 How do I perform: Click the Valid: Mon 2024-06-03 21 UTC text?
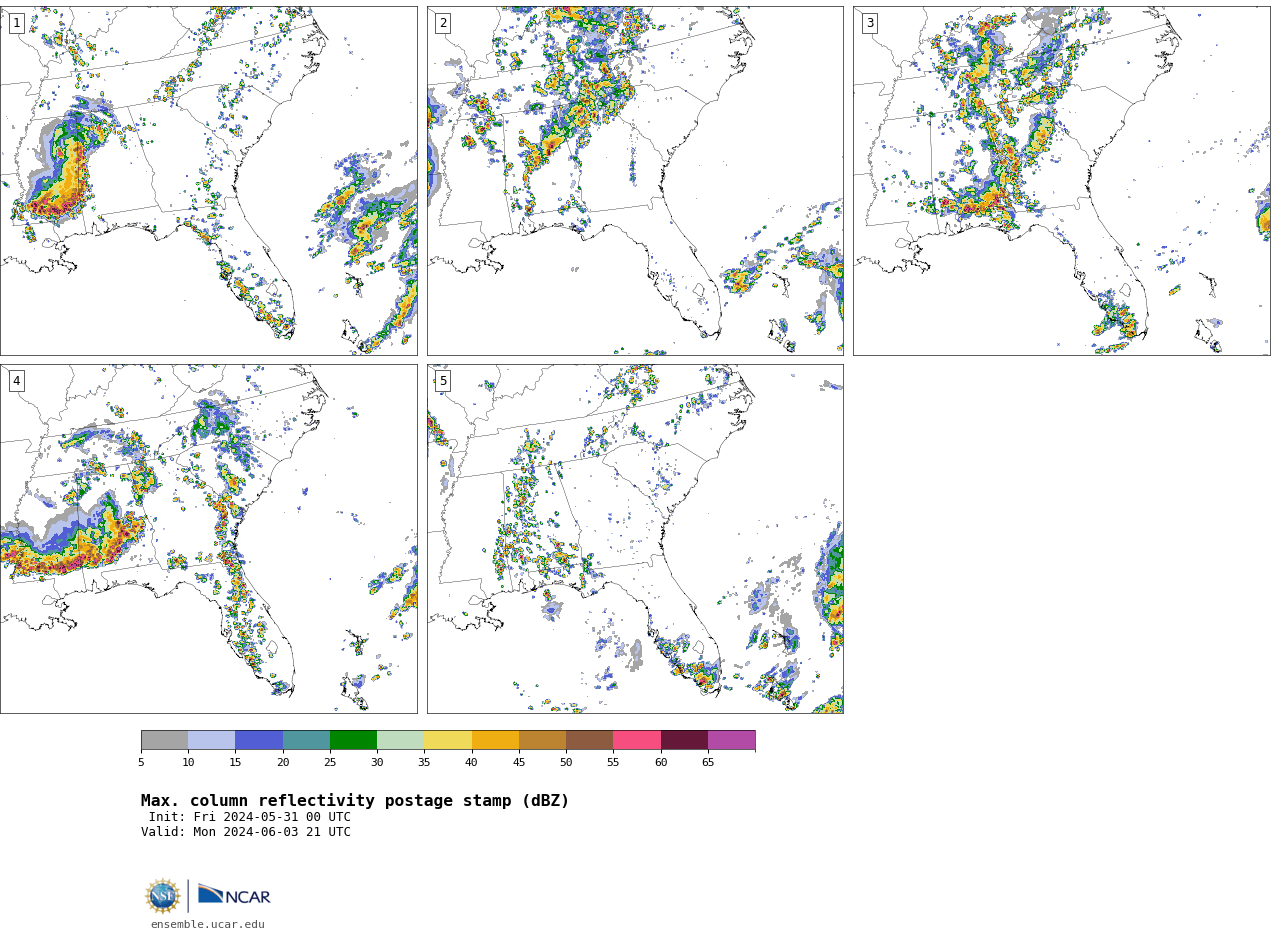tap(246, 832)
